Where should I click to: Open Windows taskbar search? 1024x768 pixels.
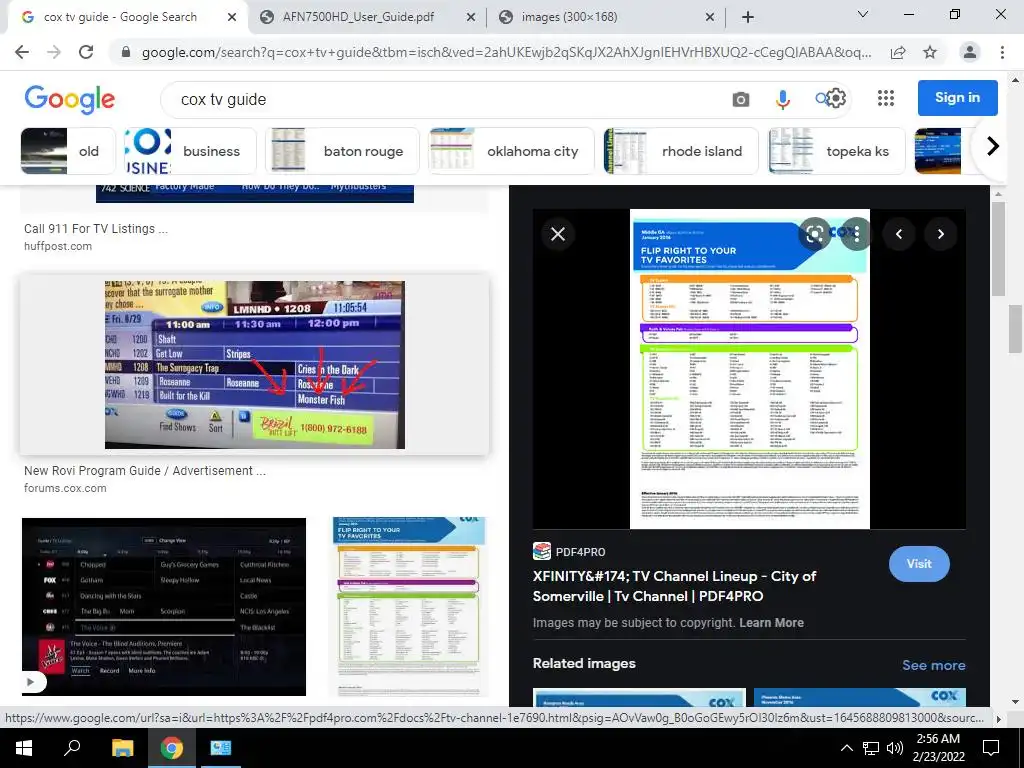[72, 748]
